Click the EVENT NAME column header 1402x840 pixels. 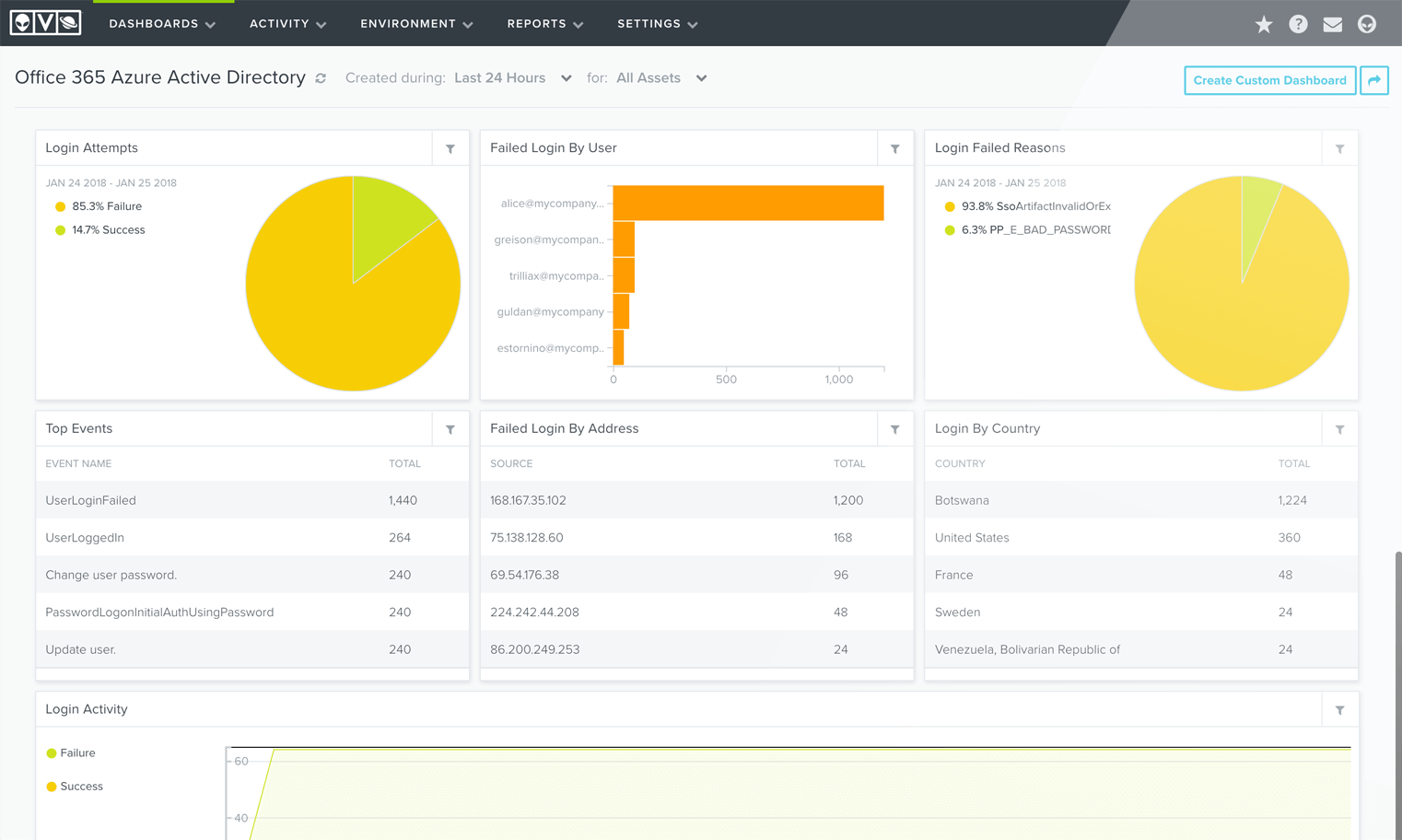78,464
